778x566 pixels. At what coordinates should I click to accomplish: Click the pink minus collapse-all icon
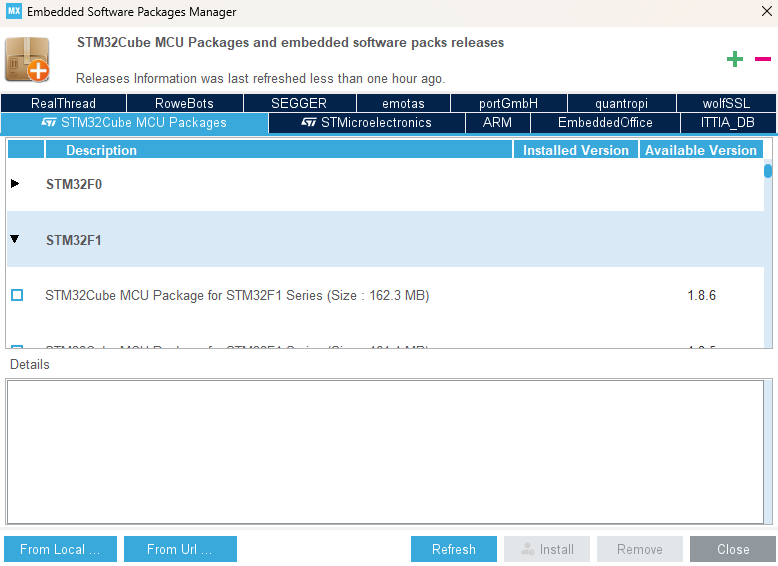tap(763, 59)
